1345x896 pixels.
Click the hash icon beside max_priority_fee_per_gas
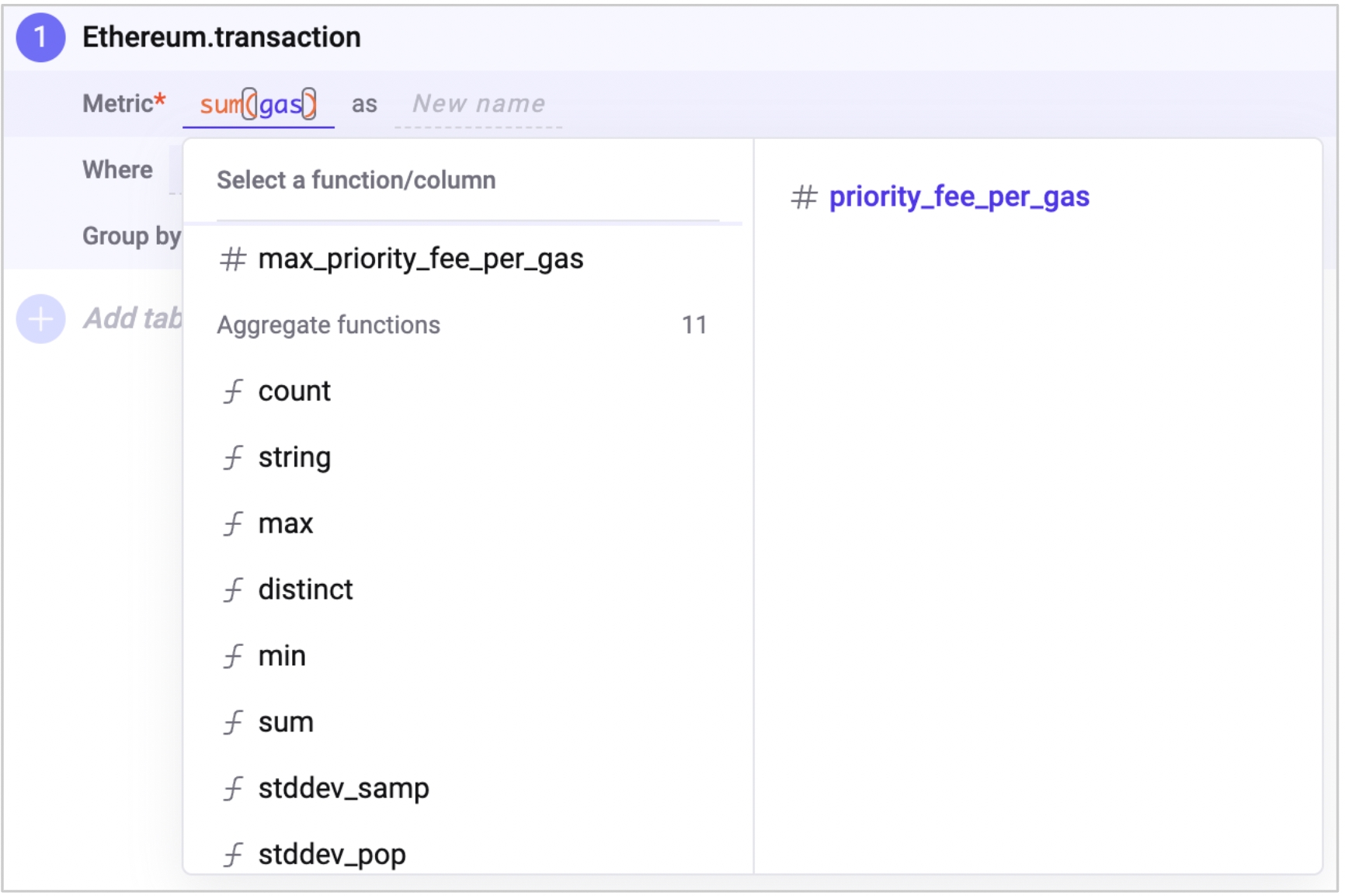point(233,259)
